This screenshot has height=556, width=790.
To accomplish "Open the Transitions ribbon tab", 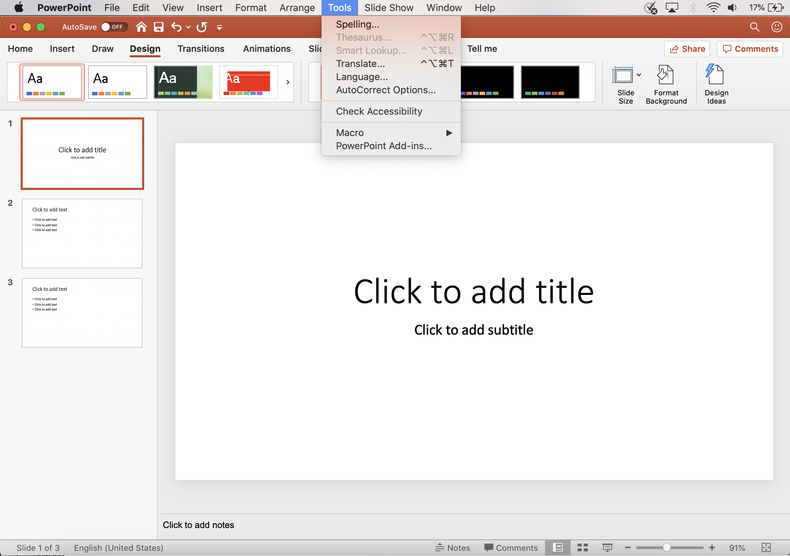I will 201,49.
